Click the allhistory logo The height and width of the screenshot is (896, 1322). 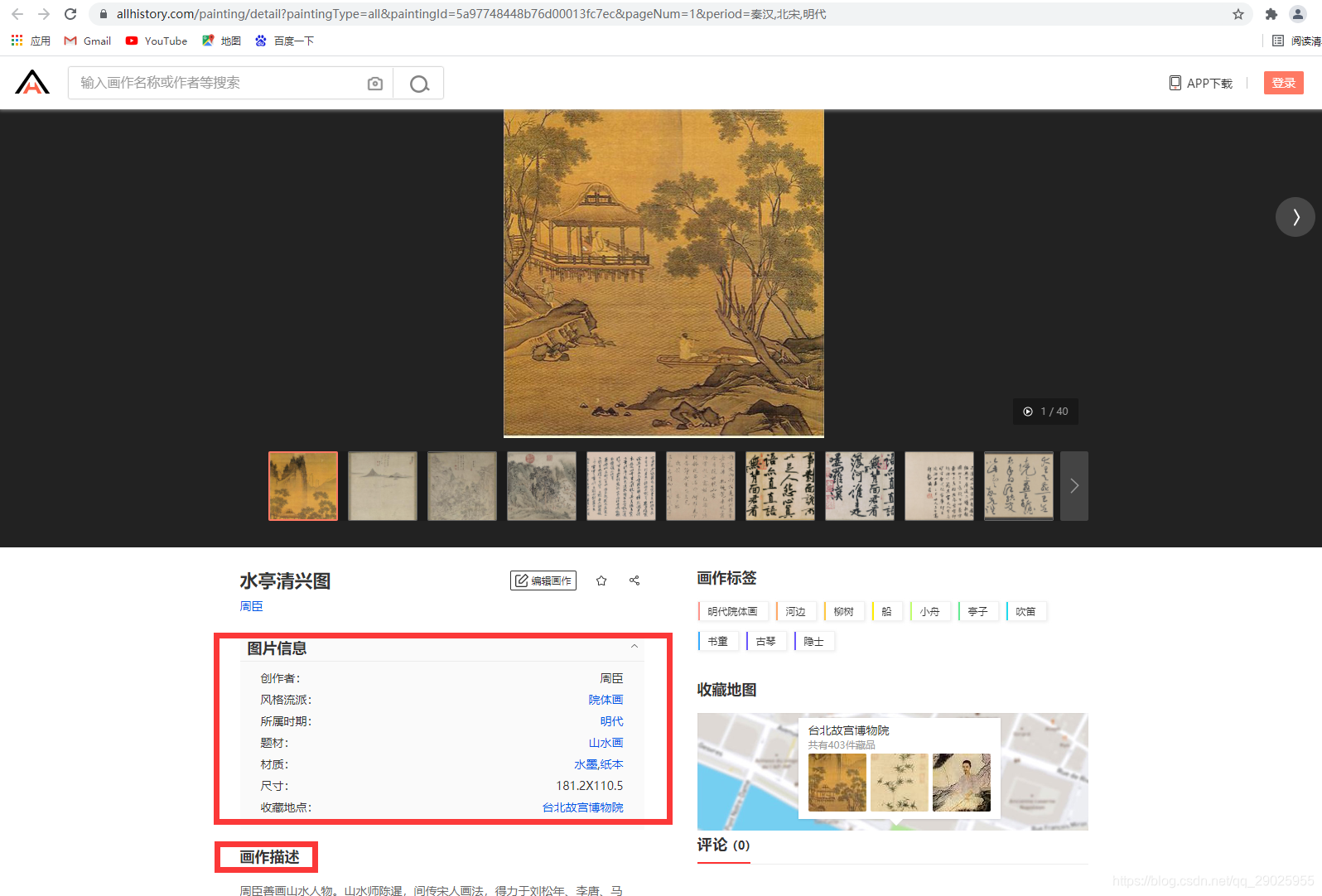32,83
